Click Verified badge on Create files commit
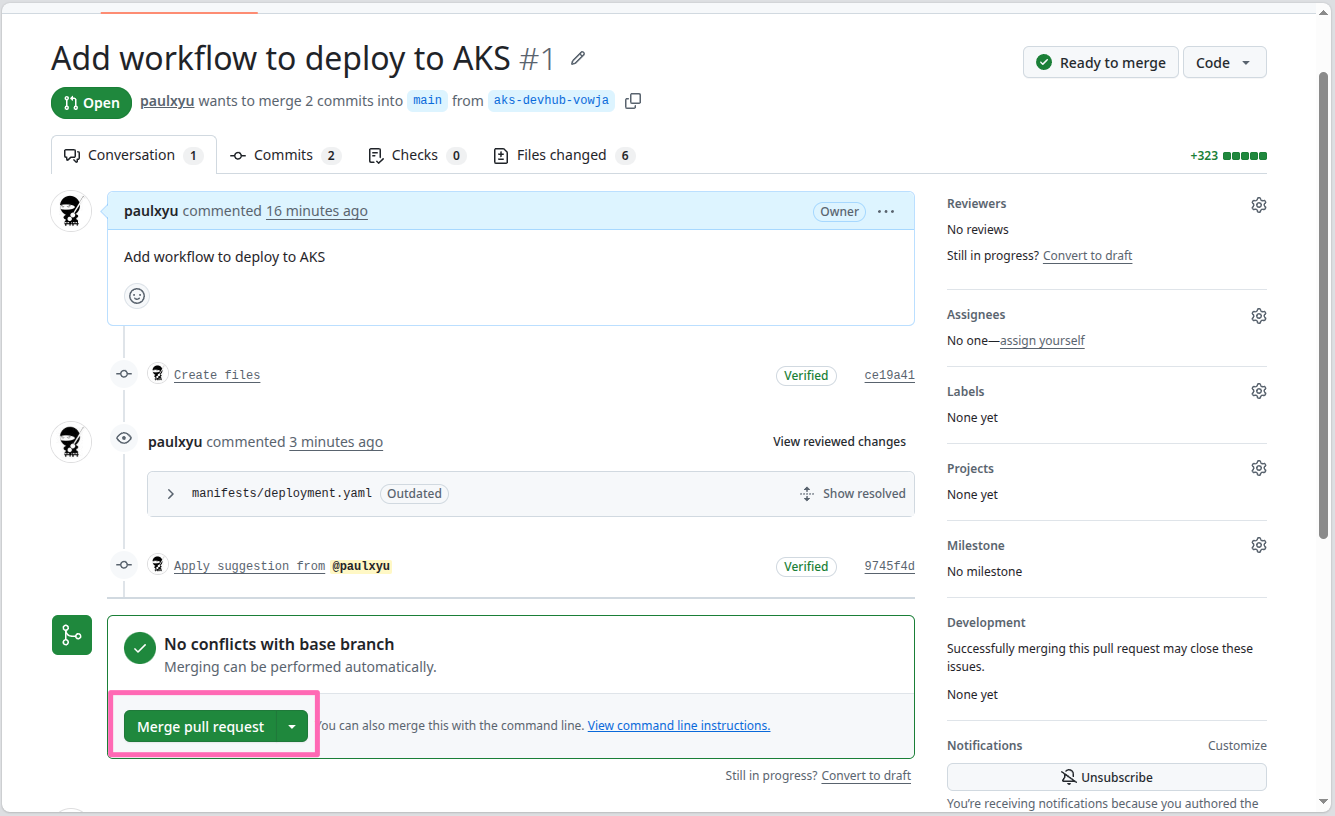Screen dimensions: 1335x816 tap(806, 375)
